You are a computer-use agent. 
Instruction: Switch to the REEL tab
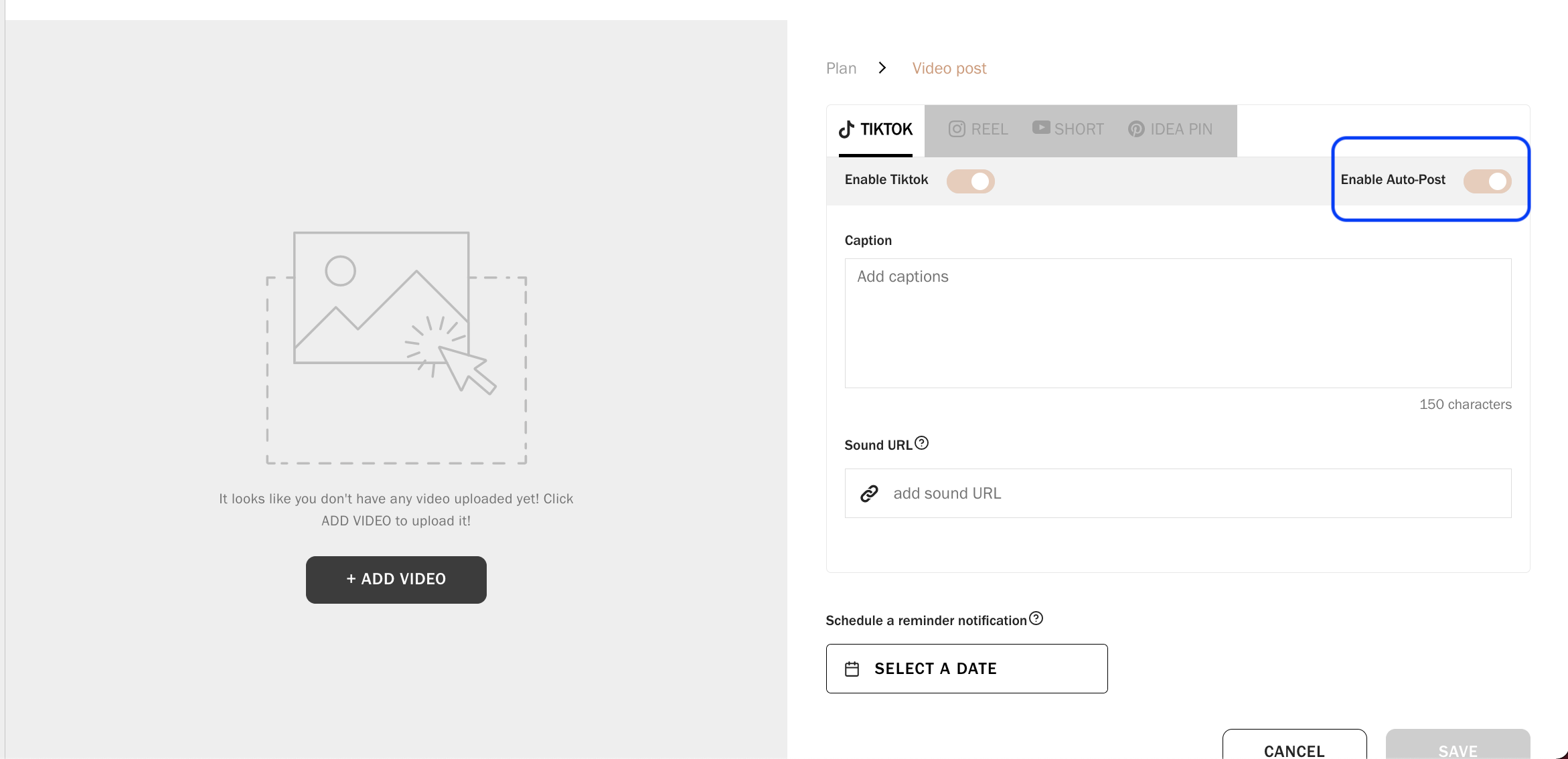pyautogui.click(x=978, y=129)
